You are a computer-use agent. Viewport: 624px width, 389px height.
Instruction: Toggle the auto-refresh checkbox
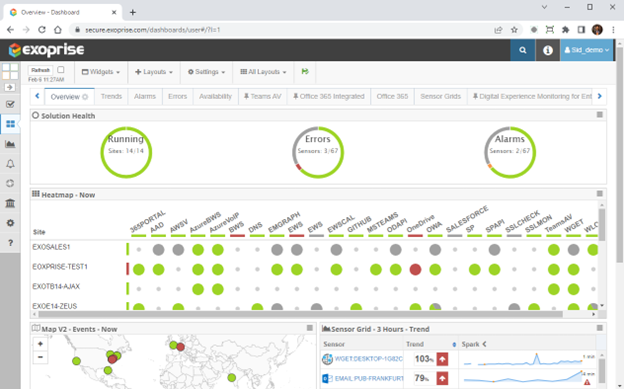pyautogui.click(x=60, y=70)
